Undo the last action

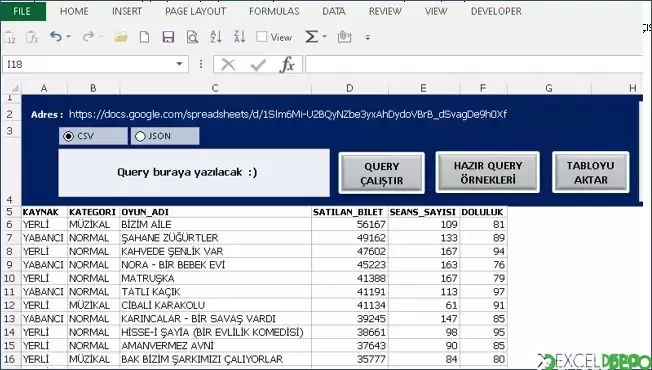[55, 37]
